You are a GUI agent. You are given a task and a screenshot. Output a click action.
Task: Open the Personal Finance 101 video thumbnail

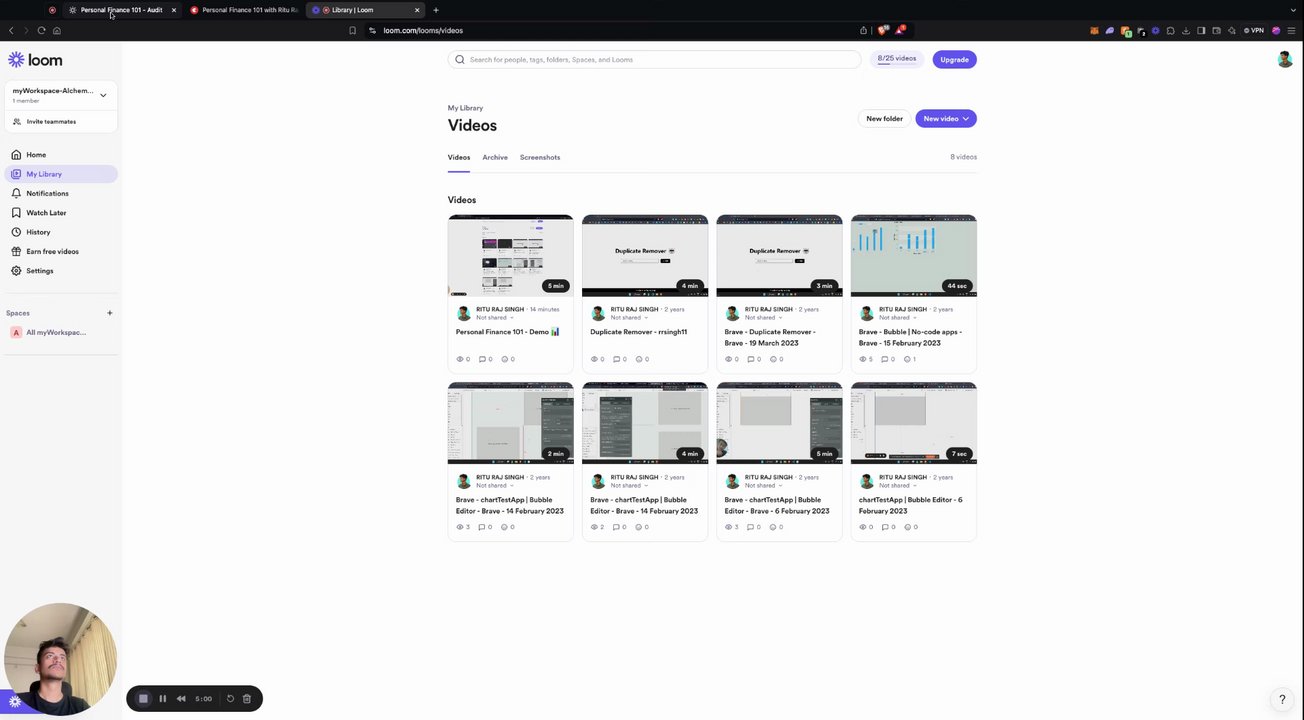511,255
